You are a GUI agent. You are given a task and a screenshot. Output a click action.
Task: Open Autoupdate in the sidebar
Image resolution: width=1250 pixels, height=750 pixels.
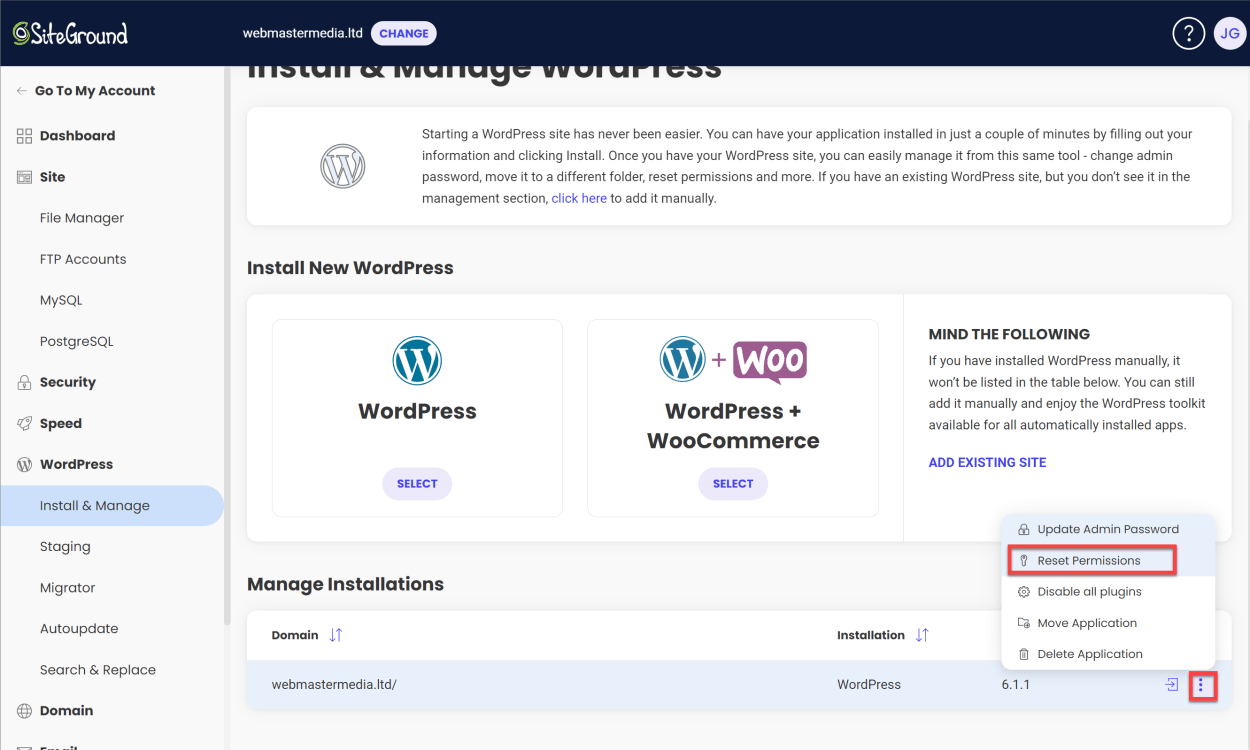click(79, 629)
